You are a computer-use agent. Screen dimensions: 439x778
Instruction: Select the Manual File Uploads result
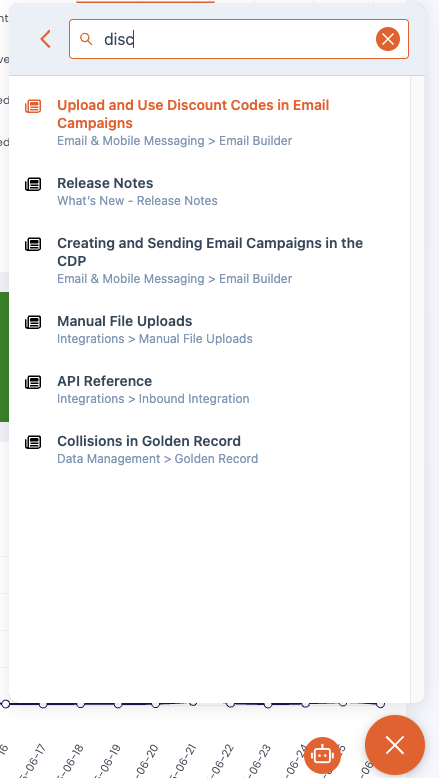(x=125, y=321)
